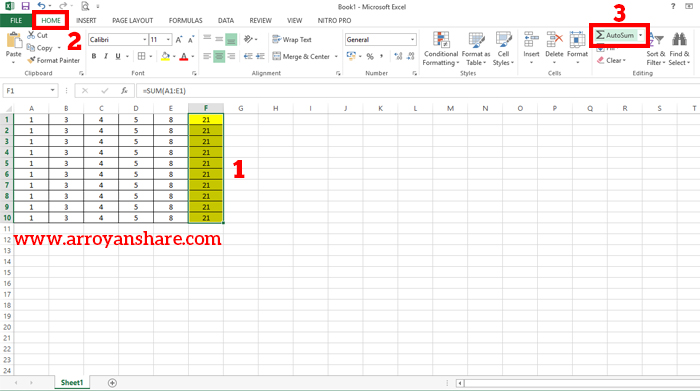Select column header G

pos(241,108)
